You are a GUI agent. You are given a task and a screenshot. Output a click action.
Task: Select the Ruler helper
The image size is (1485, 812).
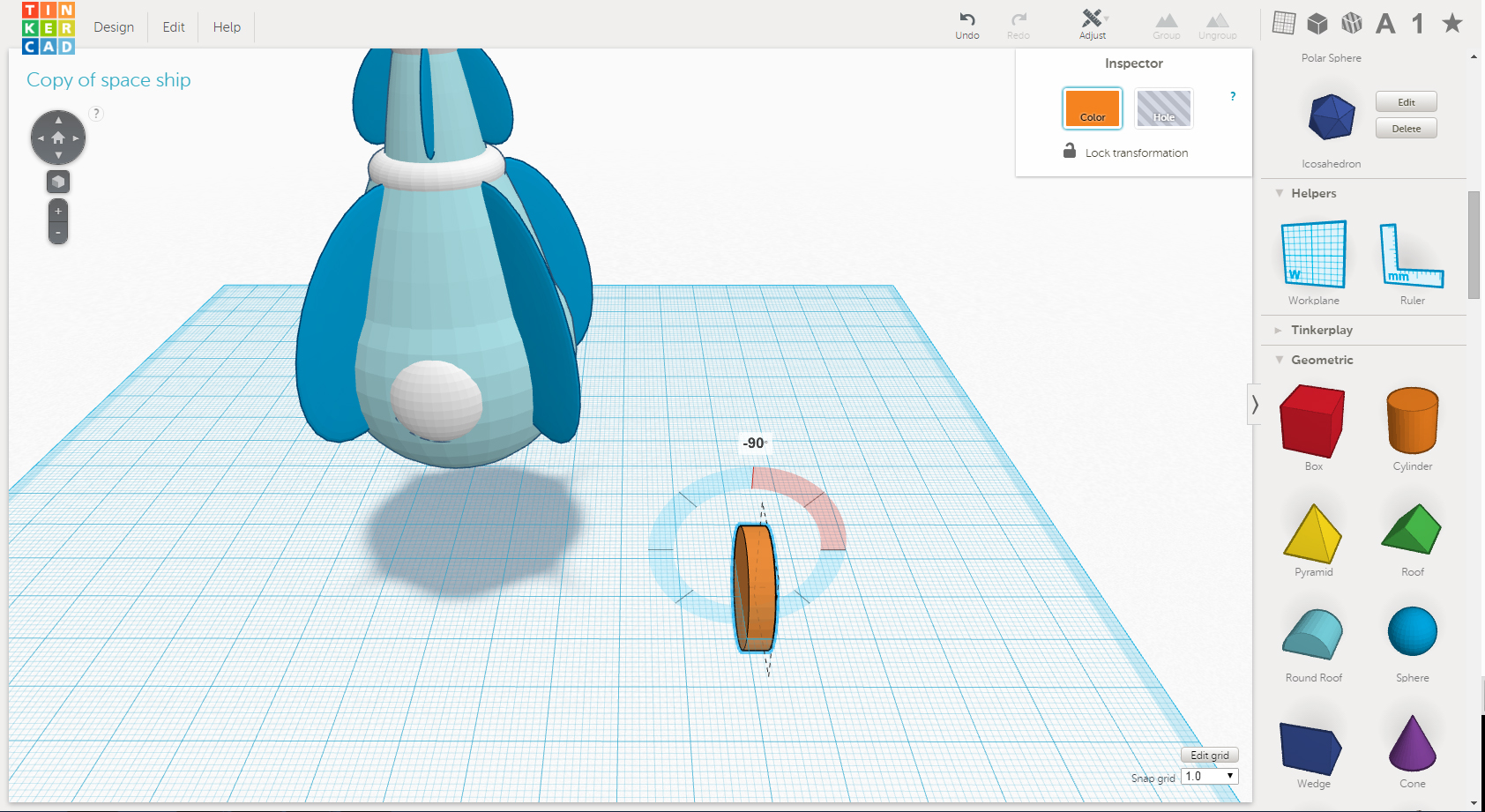(1412, 255)
